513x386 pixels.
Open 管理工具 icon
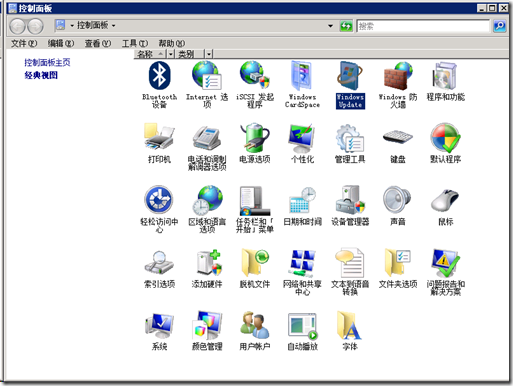tap(350, 144)
